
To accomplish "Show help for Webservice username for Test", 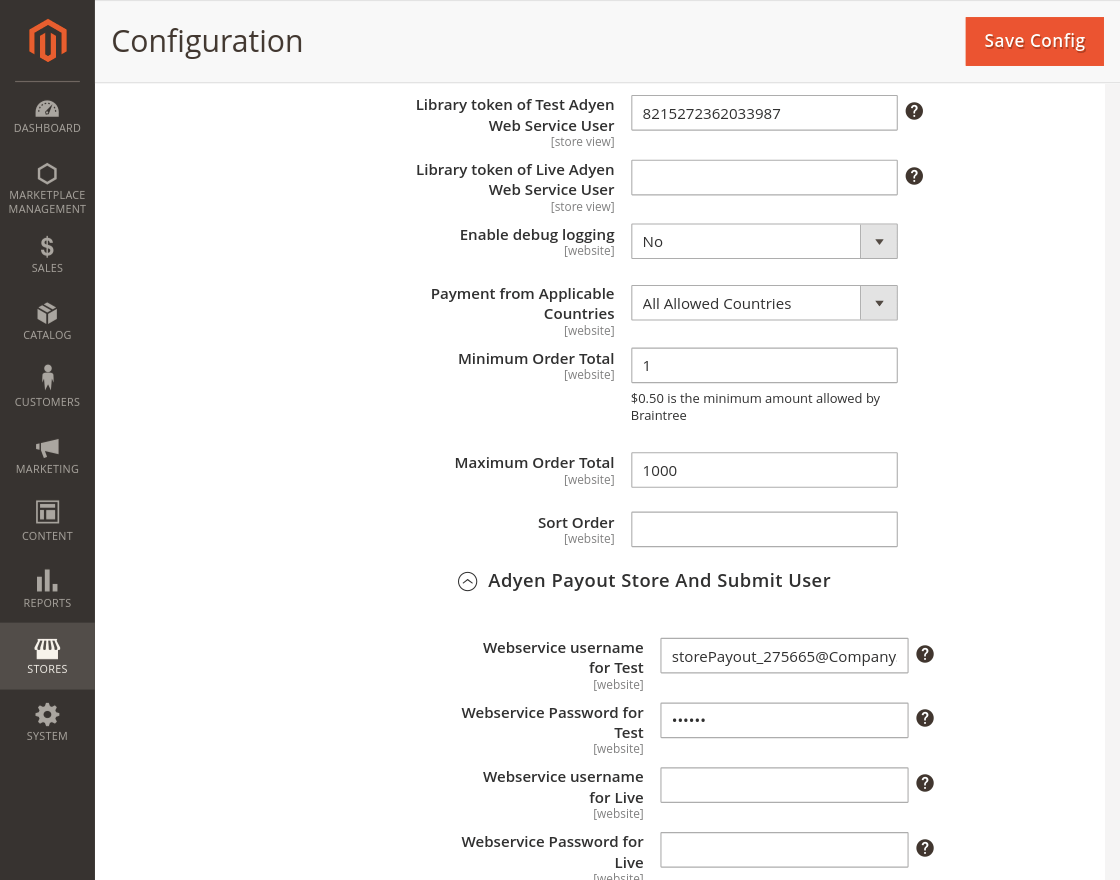I will point(925,654).
